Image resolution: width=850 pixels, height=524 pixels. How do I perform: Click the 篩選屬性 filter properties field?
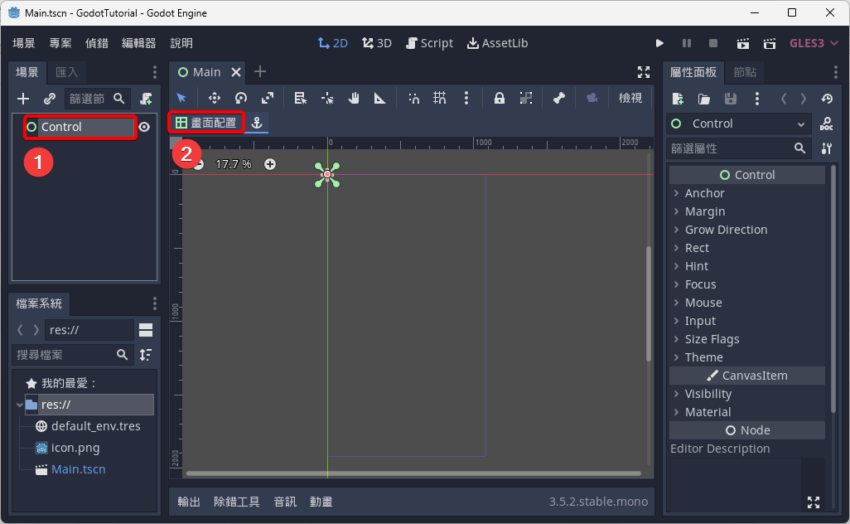tap(738, 148)
